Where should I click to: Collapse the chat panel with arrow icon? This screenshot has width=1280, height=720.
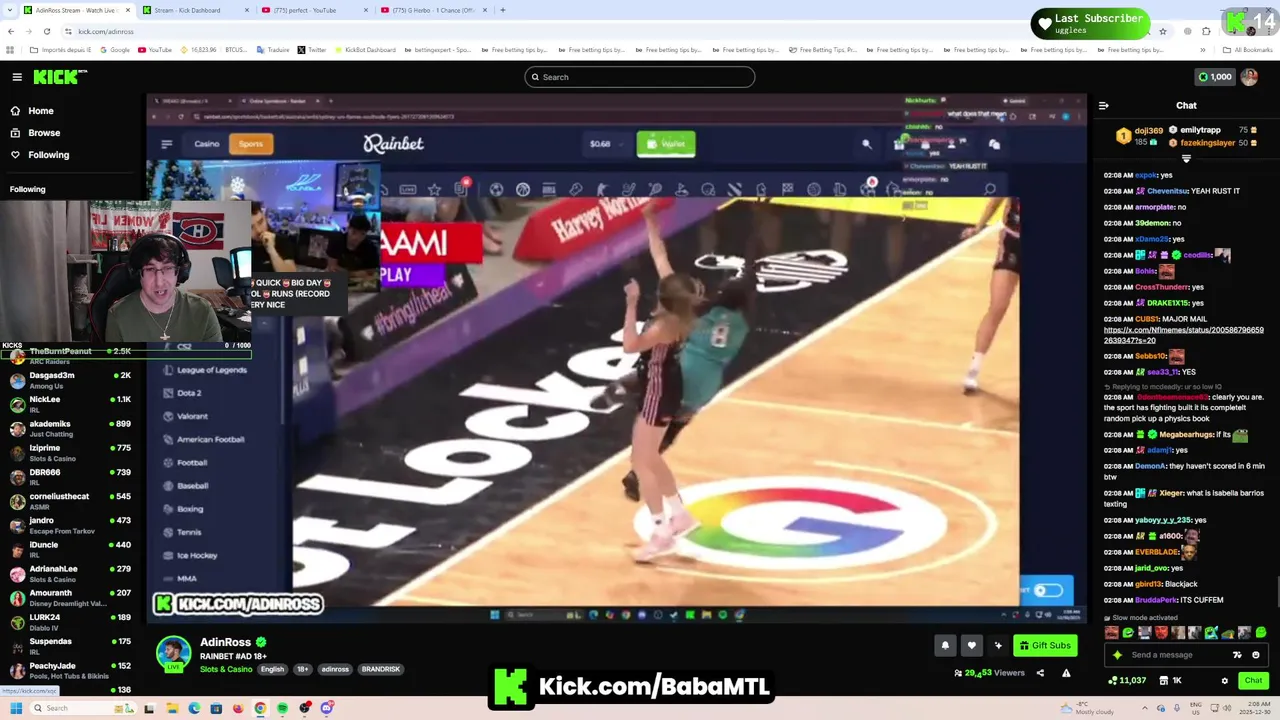[x=1103, y=105]
